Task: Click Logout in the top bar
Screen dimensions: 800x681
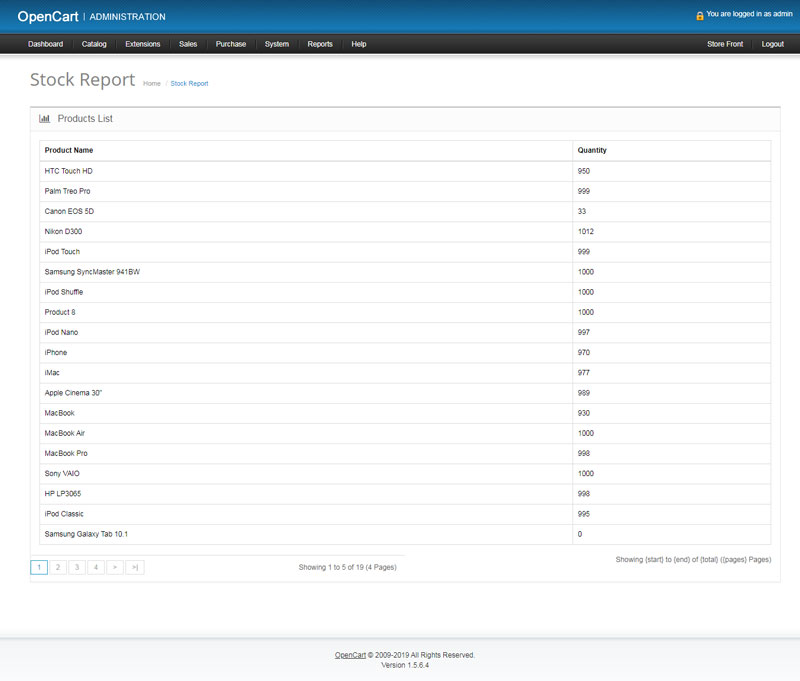Action: pos(772,44)
